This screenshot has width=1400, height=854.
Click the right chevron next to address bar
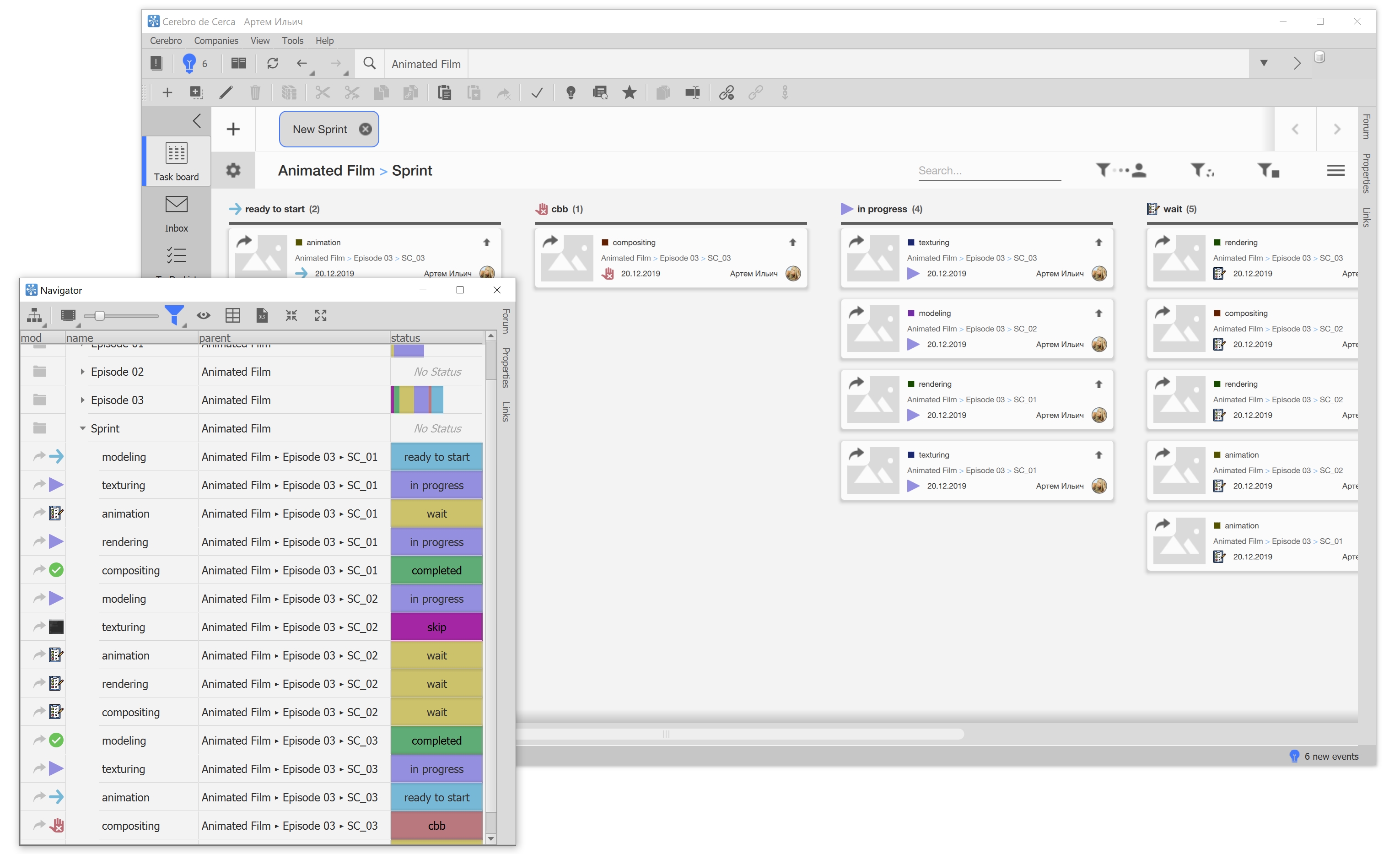pos(1297,63)
